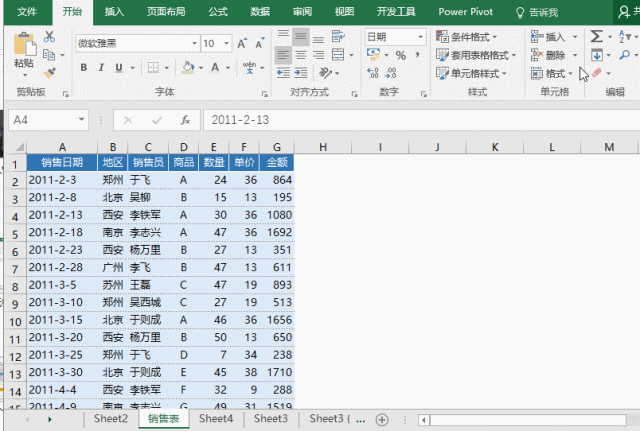Open the Sheet4 worksheet tab

click(x=216, y=419)
